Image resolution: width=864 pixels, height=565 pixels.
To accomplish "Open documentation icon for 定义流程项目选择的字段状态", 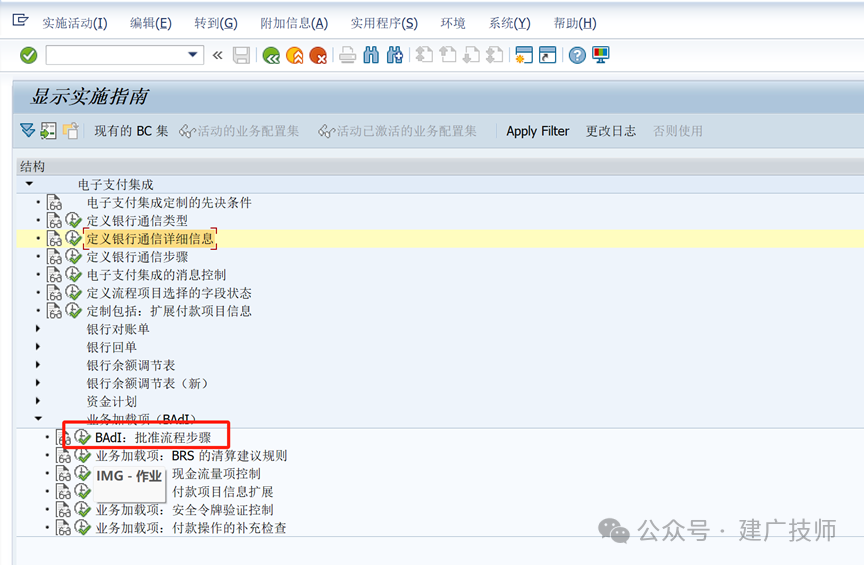I will point(54,293).
